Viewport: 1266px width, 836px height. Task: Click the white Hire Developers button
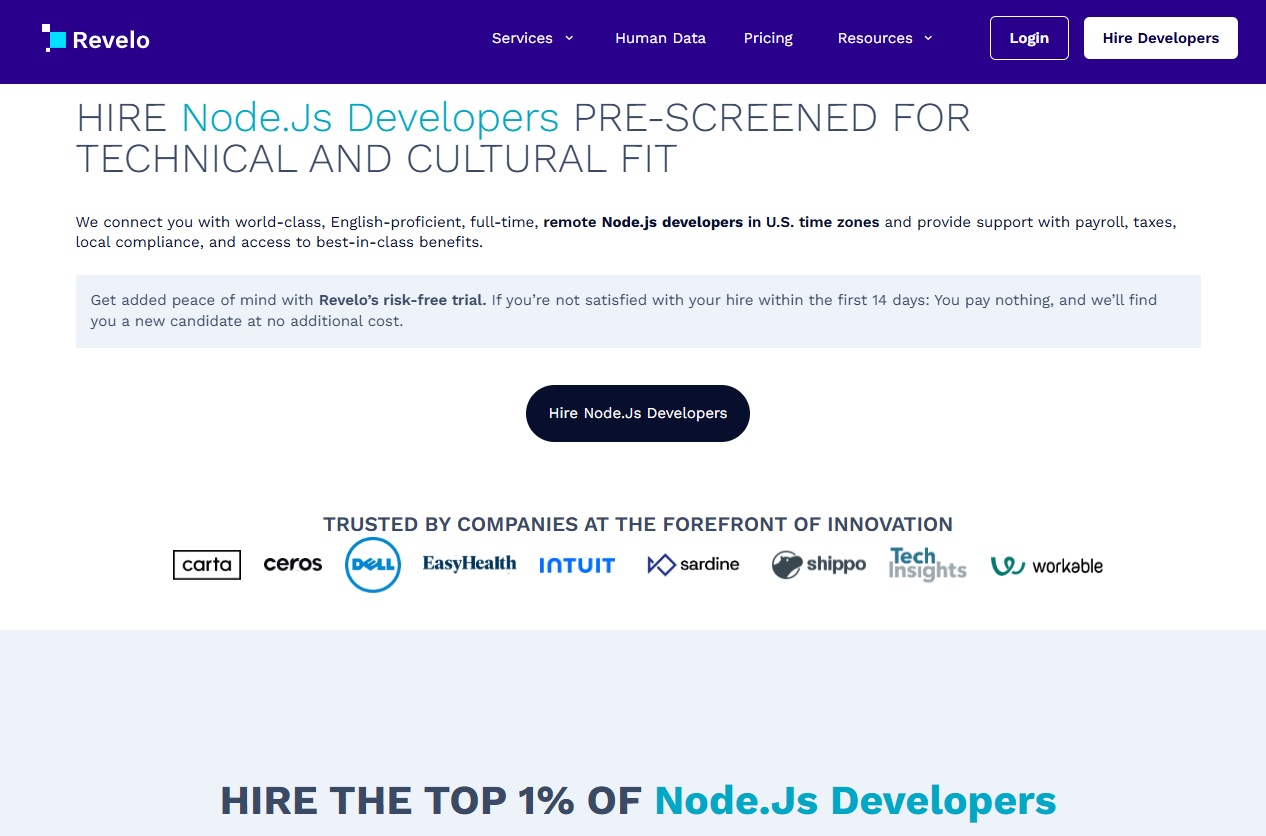coord(1160,38)
